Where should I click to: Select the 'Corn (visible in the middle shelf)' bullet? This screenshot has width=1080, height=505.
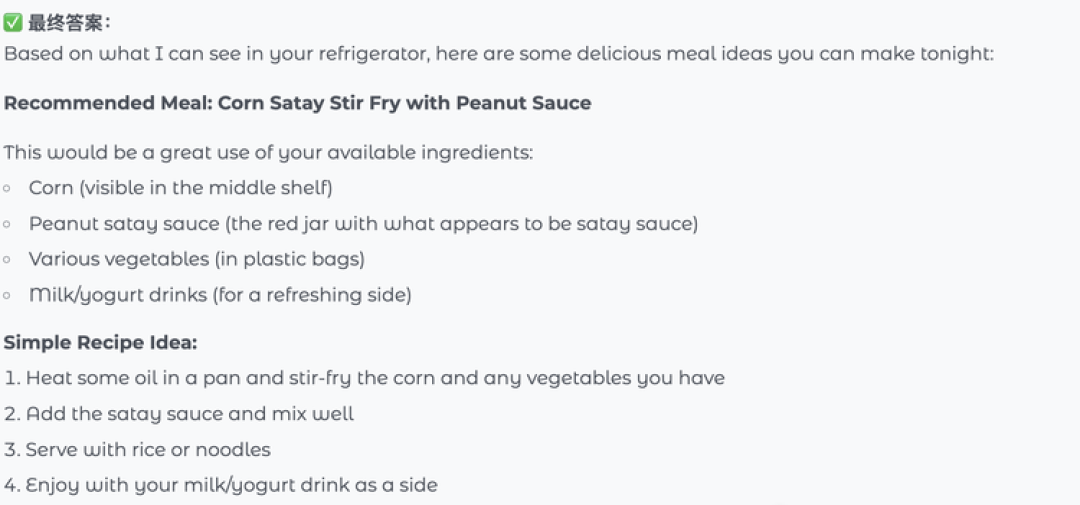click(180, 188)
